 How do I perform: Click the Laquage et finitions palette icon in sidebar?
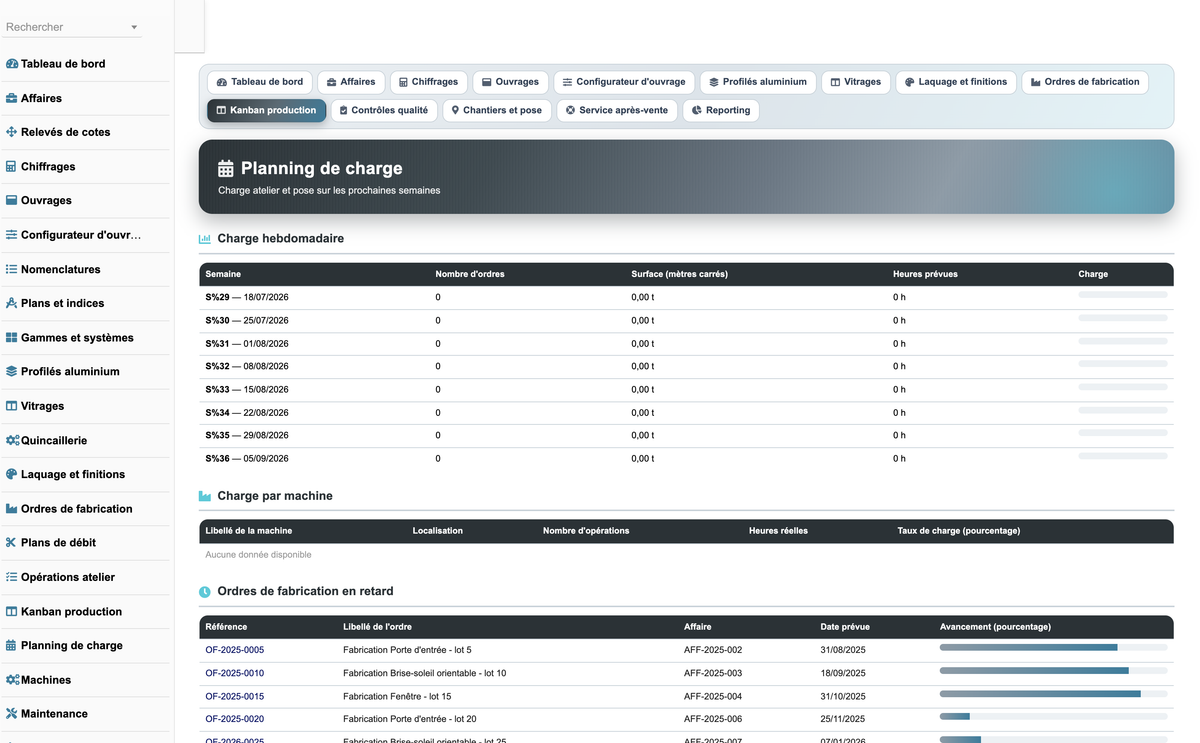[x=12, y=474]
